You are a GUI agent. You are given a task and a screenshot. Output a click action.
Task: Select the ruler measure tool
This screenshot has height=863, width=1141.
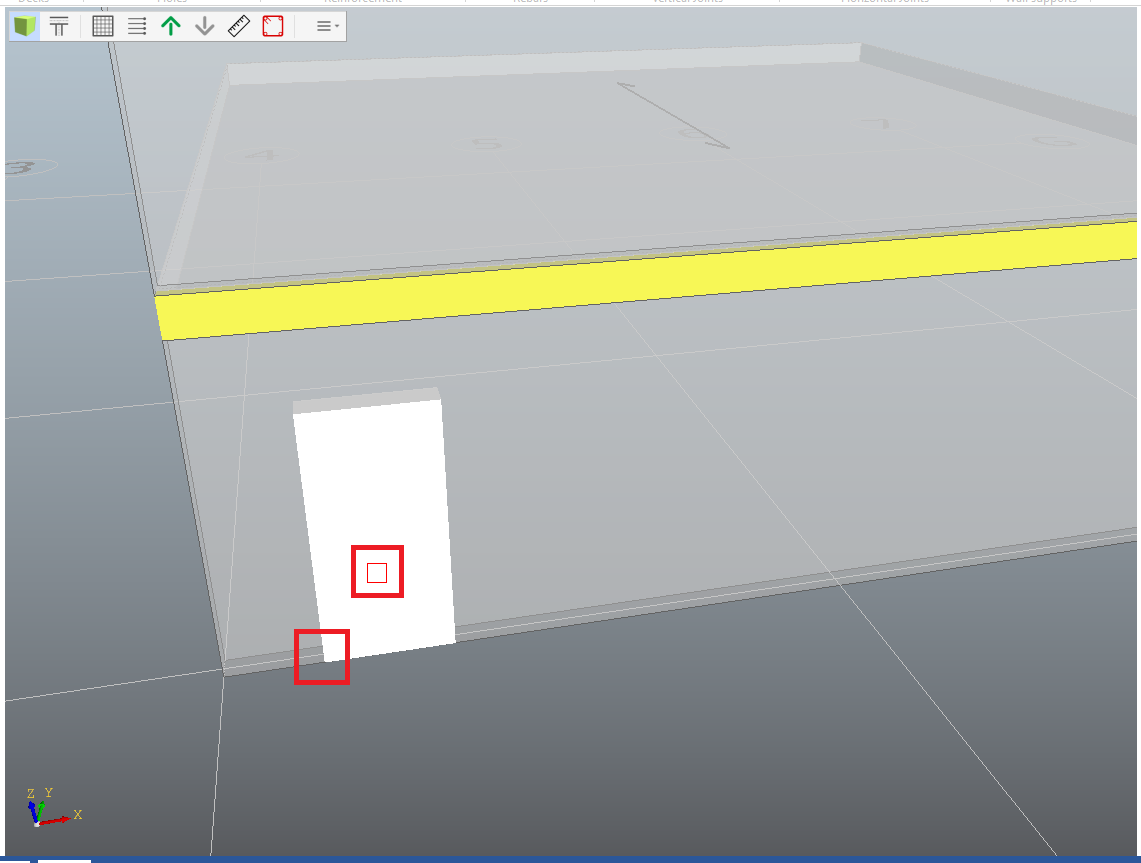[239, 27]
